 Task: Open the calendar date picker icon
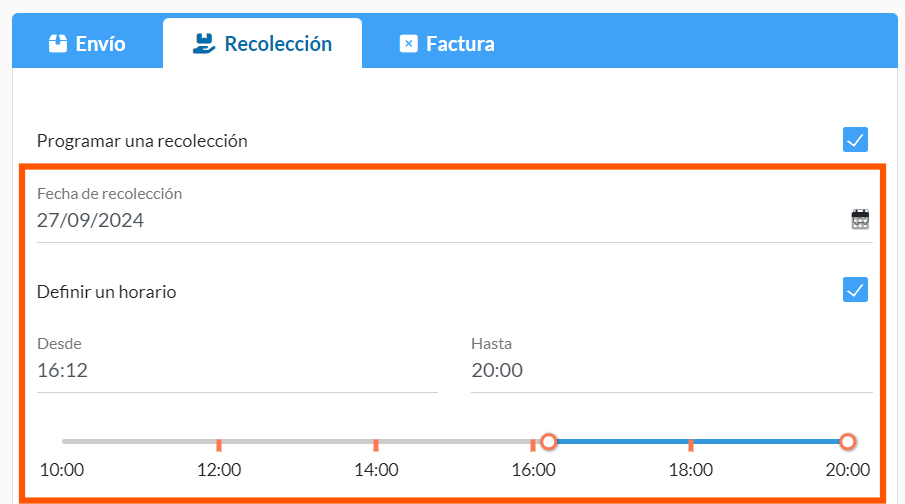click(860, 219)
